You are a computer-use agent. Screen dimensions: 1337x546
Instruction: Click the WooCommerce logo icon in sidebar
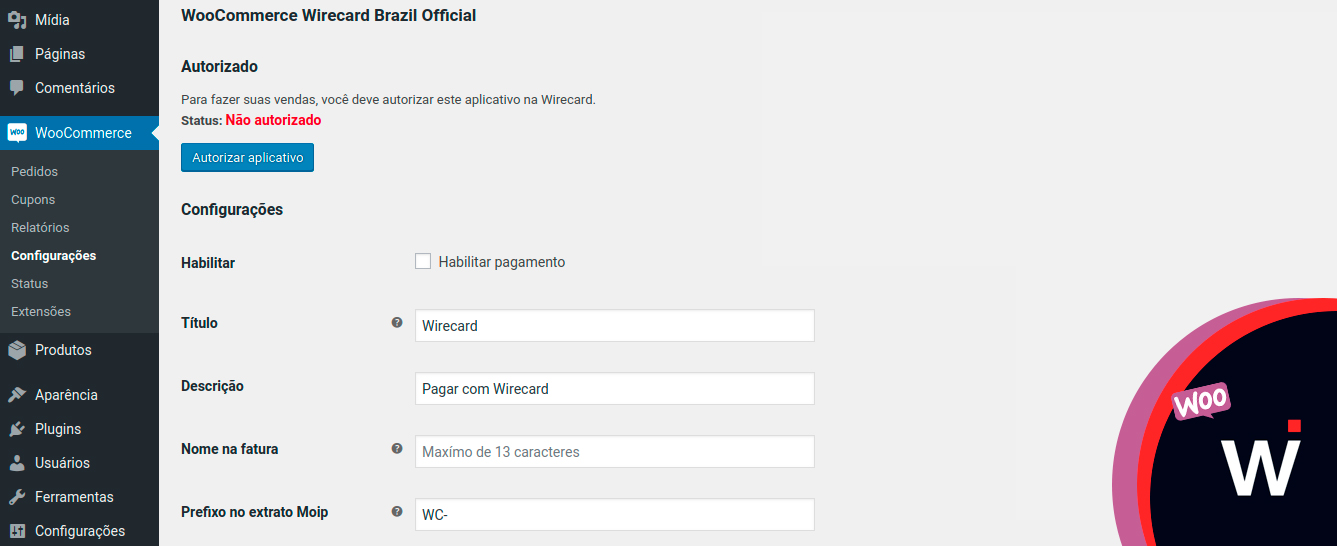tap(17, 133)
